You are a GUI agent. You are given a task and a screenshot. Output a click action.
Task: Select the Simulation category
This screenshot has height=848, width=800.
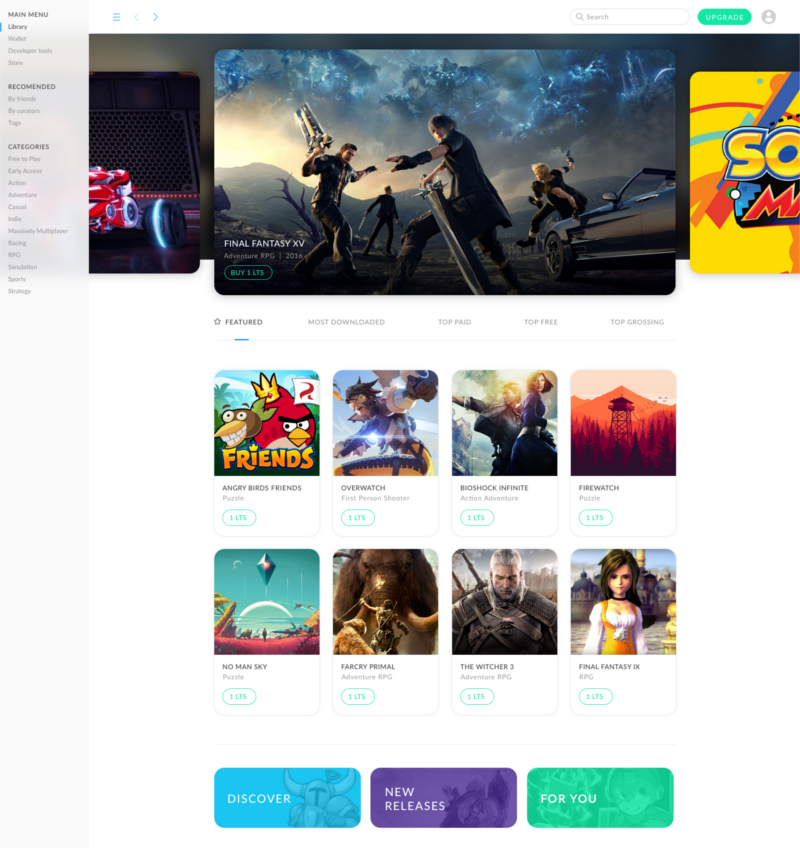(x=22, y=267)
